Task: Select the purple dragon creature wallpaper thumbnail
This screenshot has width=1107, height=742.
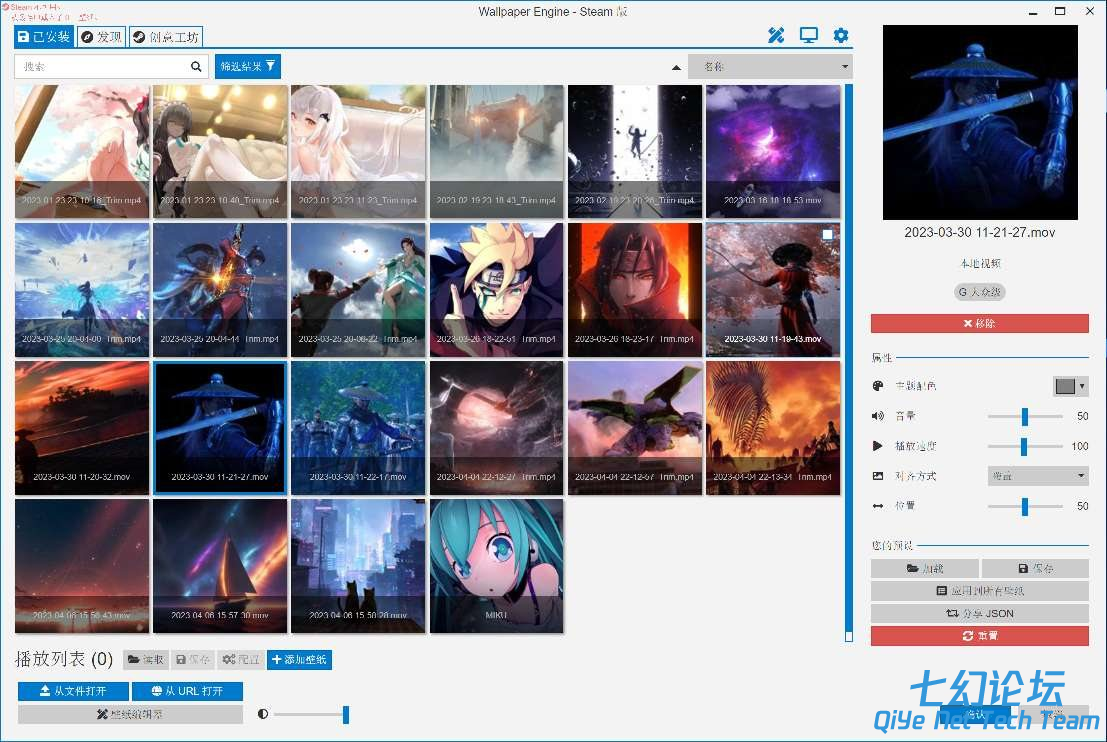Action: [635, 428]
